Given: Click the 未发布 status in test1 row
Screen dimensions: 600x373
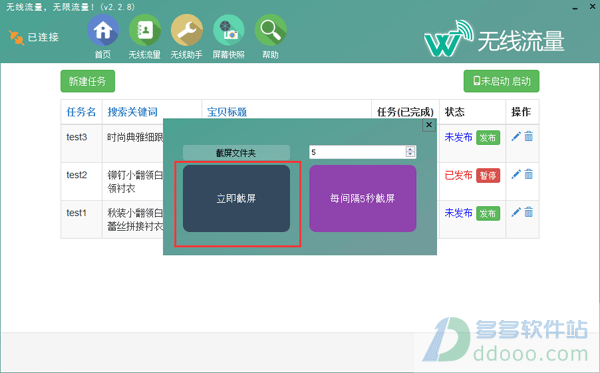Looking at the screenshot, I should [x=458, y=213].
